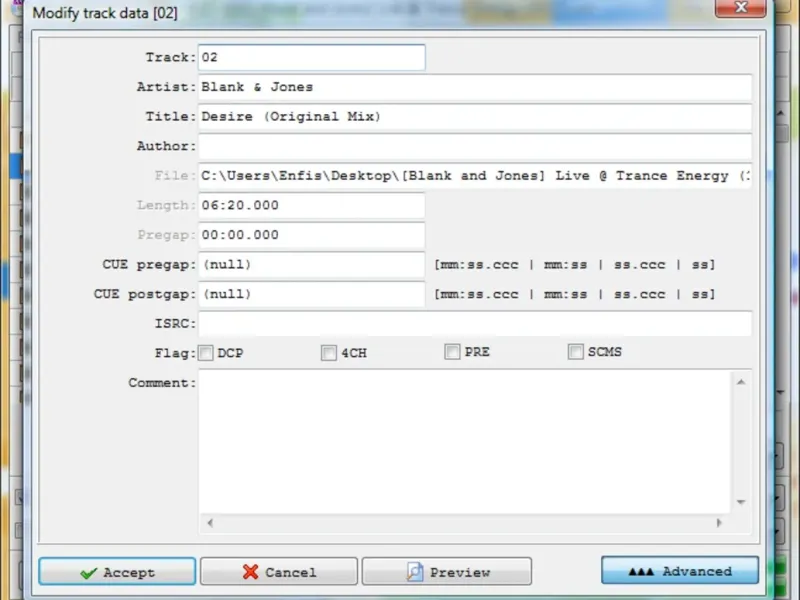Click the CUE pregap format hint text
800x600 pixels.
pyautogui.click(x=574, y=265)
